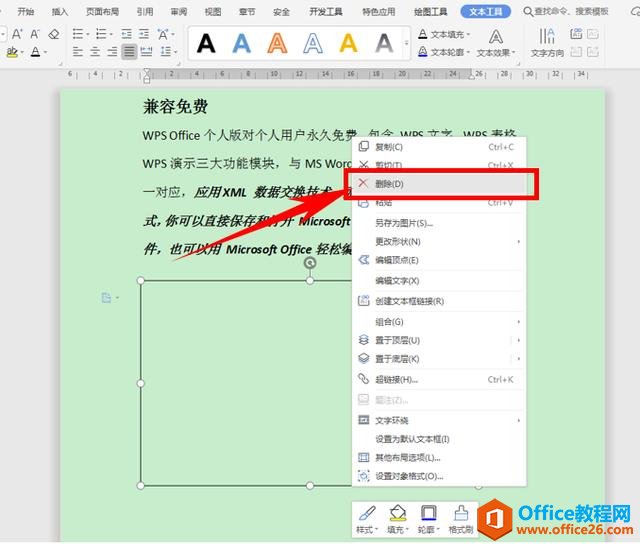Choose 超链接(H) from the context menu
640x547 pixels.
[x=439, y=380]
